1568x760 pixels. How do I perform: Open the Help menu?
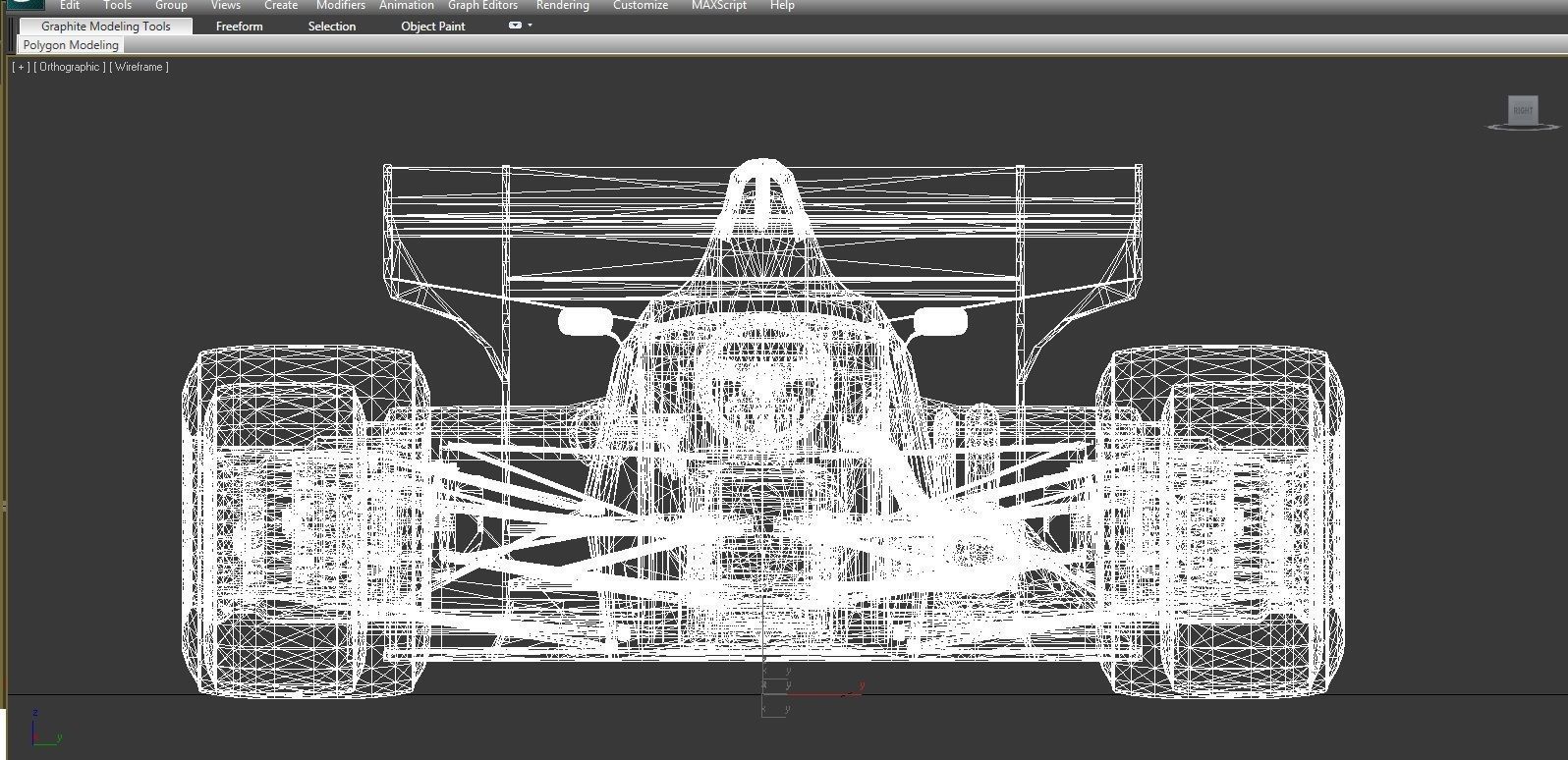(782, 5)
